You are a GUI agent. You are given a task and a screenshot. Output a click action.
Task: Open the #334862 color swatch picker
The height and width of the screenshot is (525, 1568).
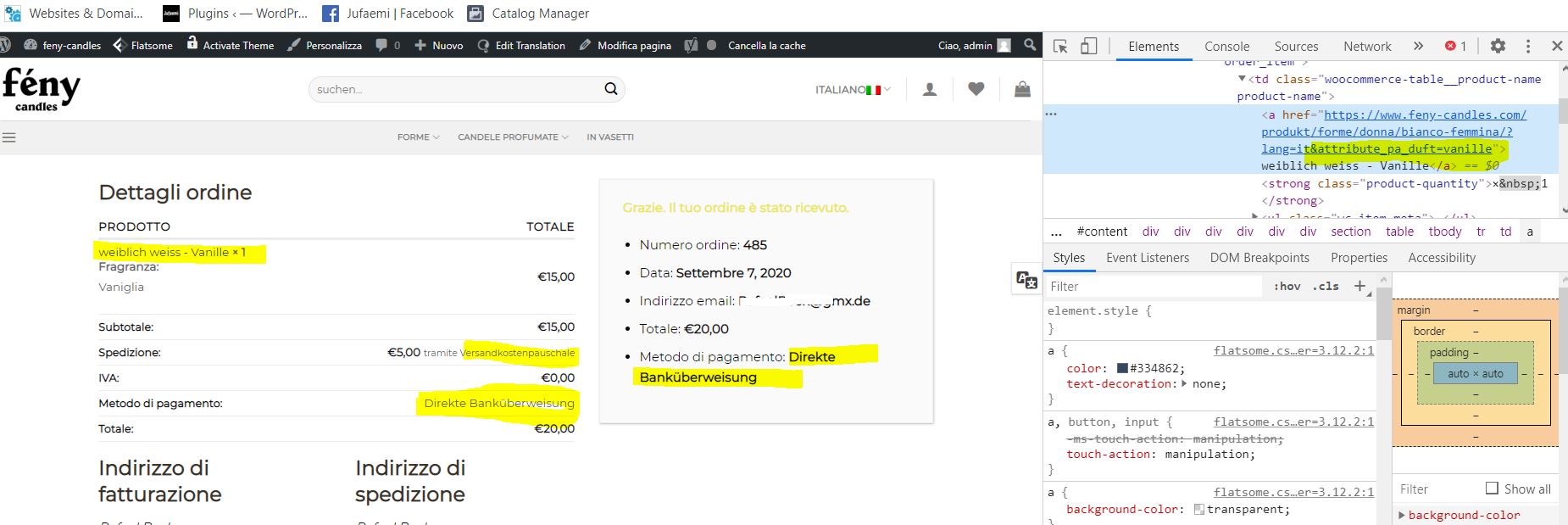(1122, 369)
